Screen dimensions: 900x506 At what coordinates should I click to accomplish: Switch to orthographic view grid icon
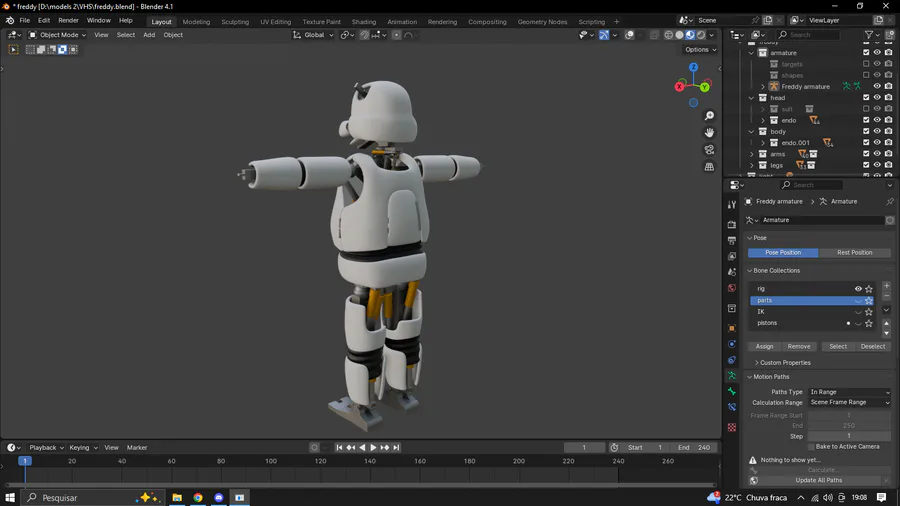point(709,167)
